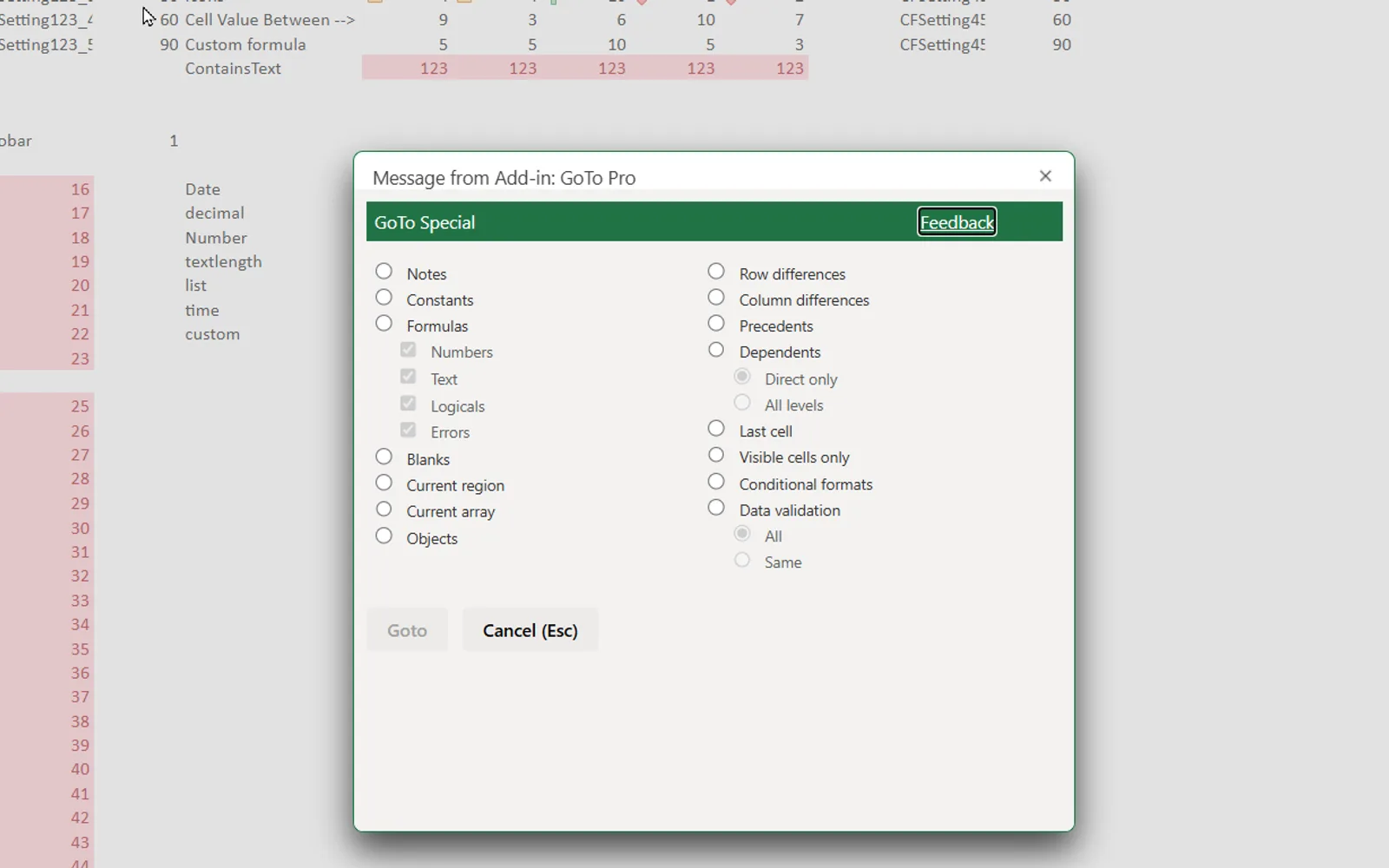1389x868 pixels.
Task: Toggle the Numbers checkbox under Formulas
Action: pyautogui.click(x=408, y=350)
